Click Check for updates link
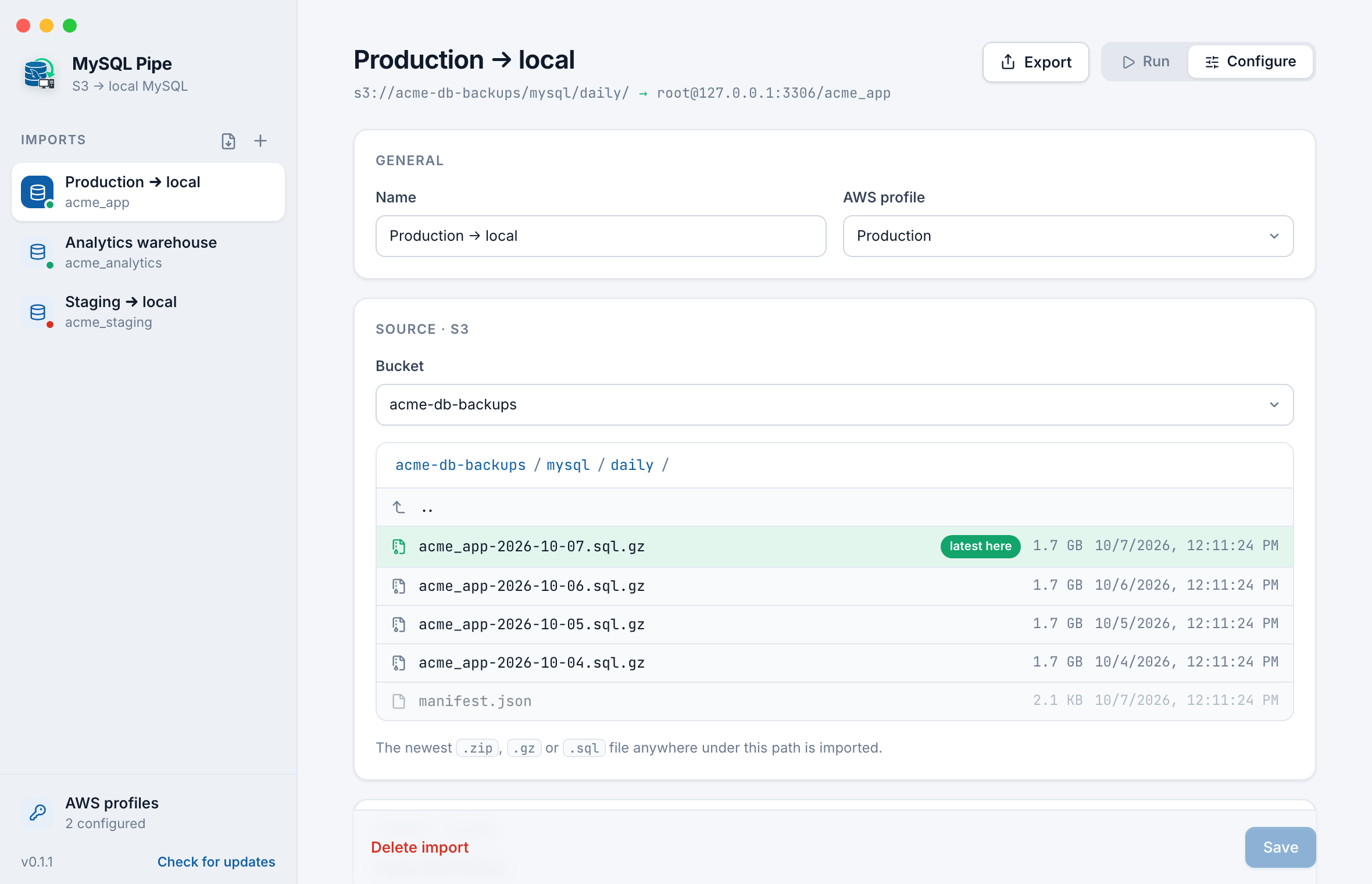This screenshot has width=1372, height=884. point(216,862)
